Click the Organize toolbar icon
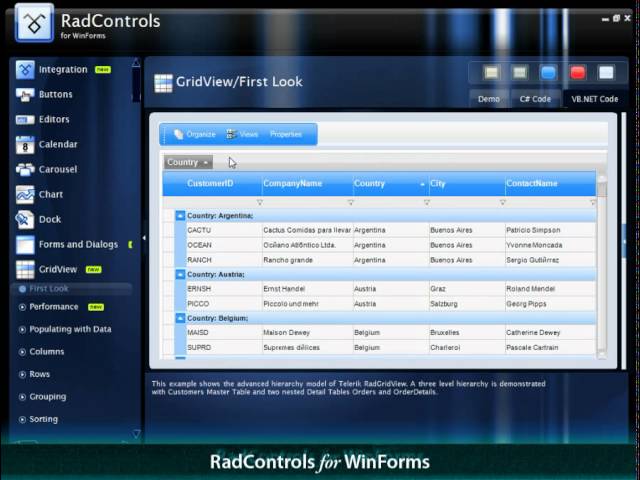The image size is (640, 480). click(x=178, y=134)
